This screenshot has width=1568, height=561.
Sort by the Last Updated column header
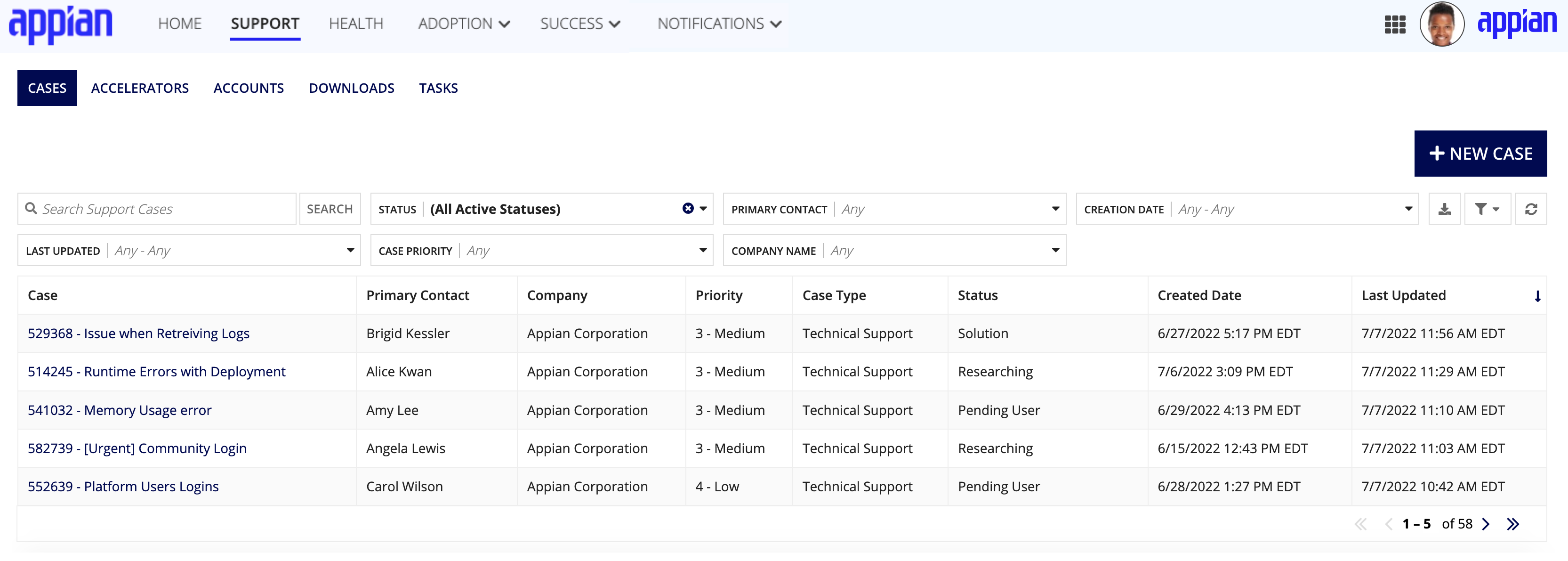(1403, 295)
